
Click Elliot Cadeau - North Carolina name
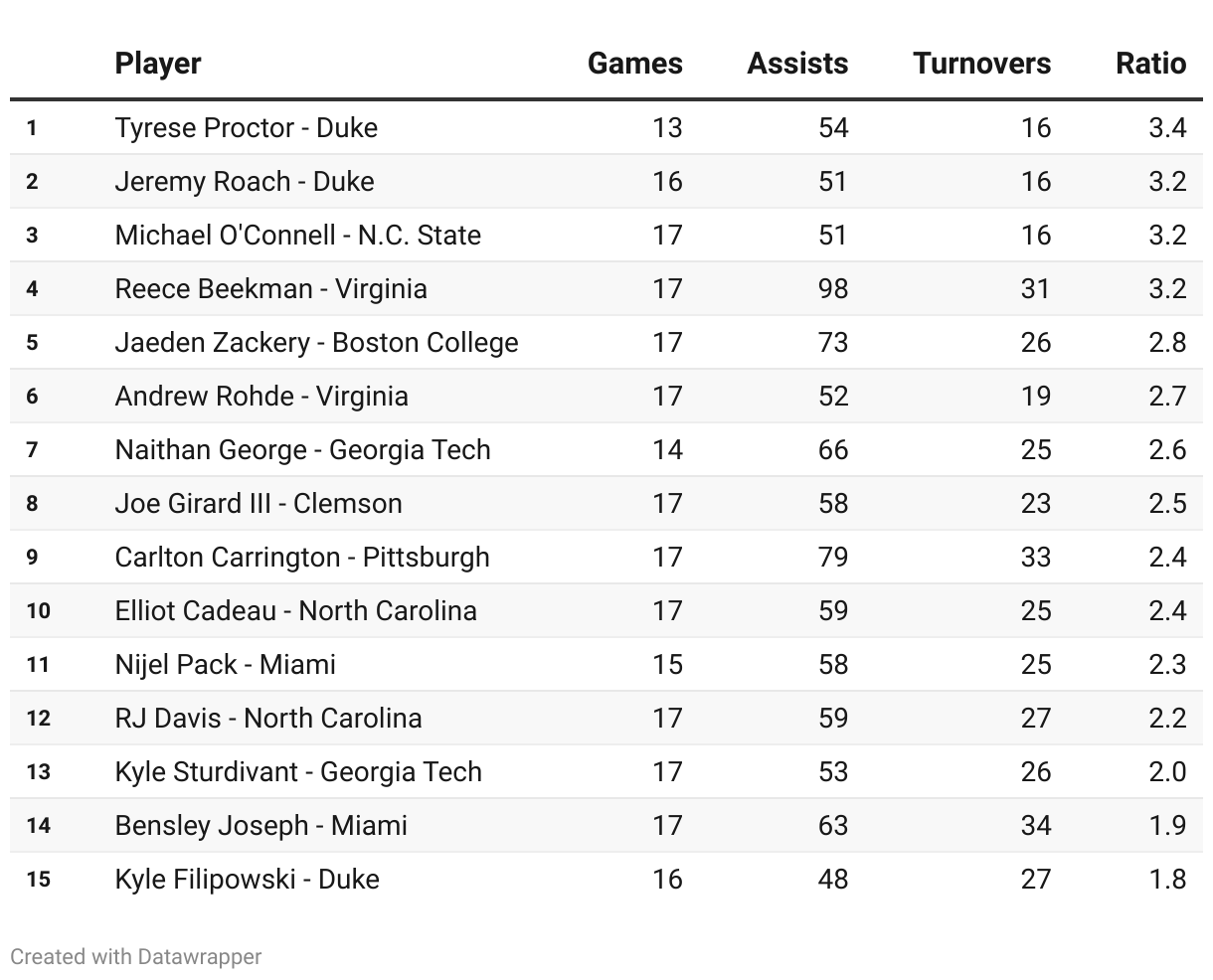295,611
